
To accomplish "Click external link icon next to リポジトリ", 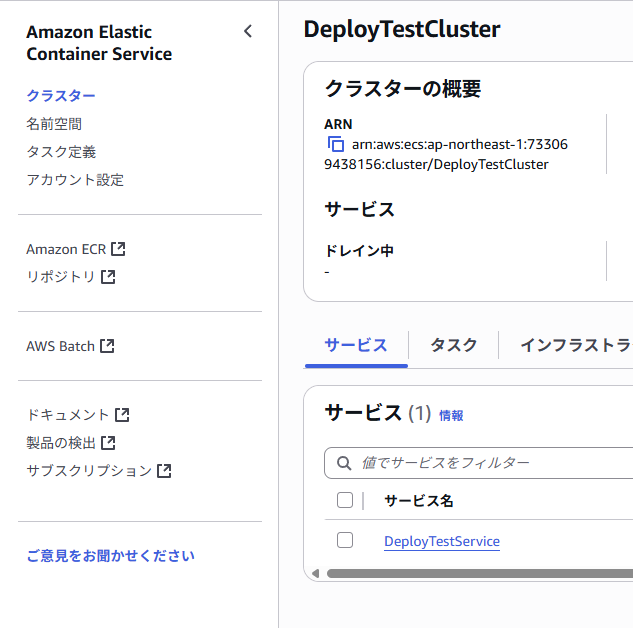I will click(x=108, y=277).
